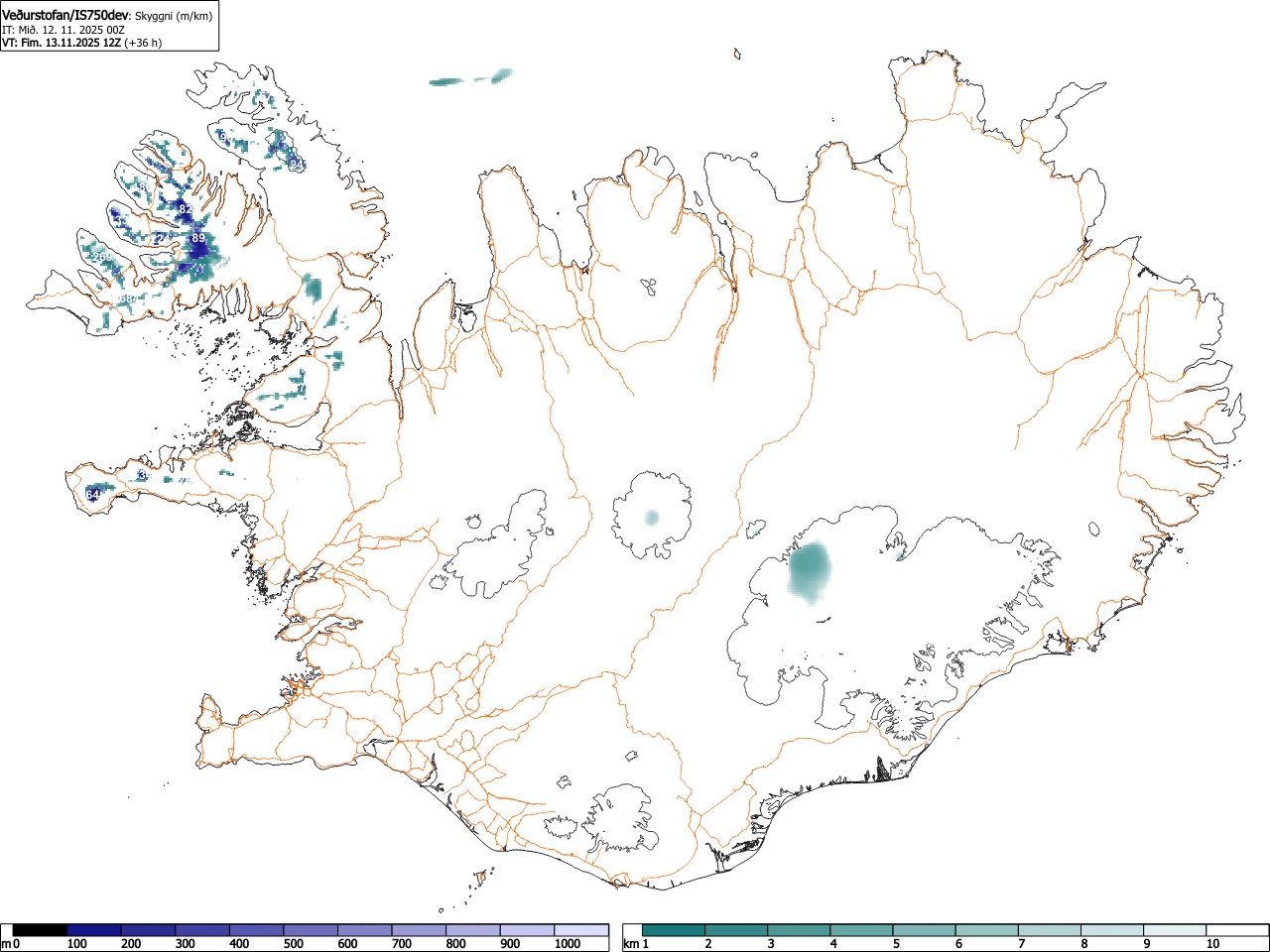Screen dimensions: 1270x952
Task: Select the IT: Mið. 12. 11. 2025 00Z line
Action: [63, 30]
